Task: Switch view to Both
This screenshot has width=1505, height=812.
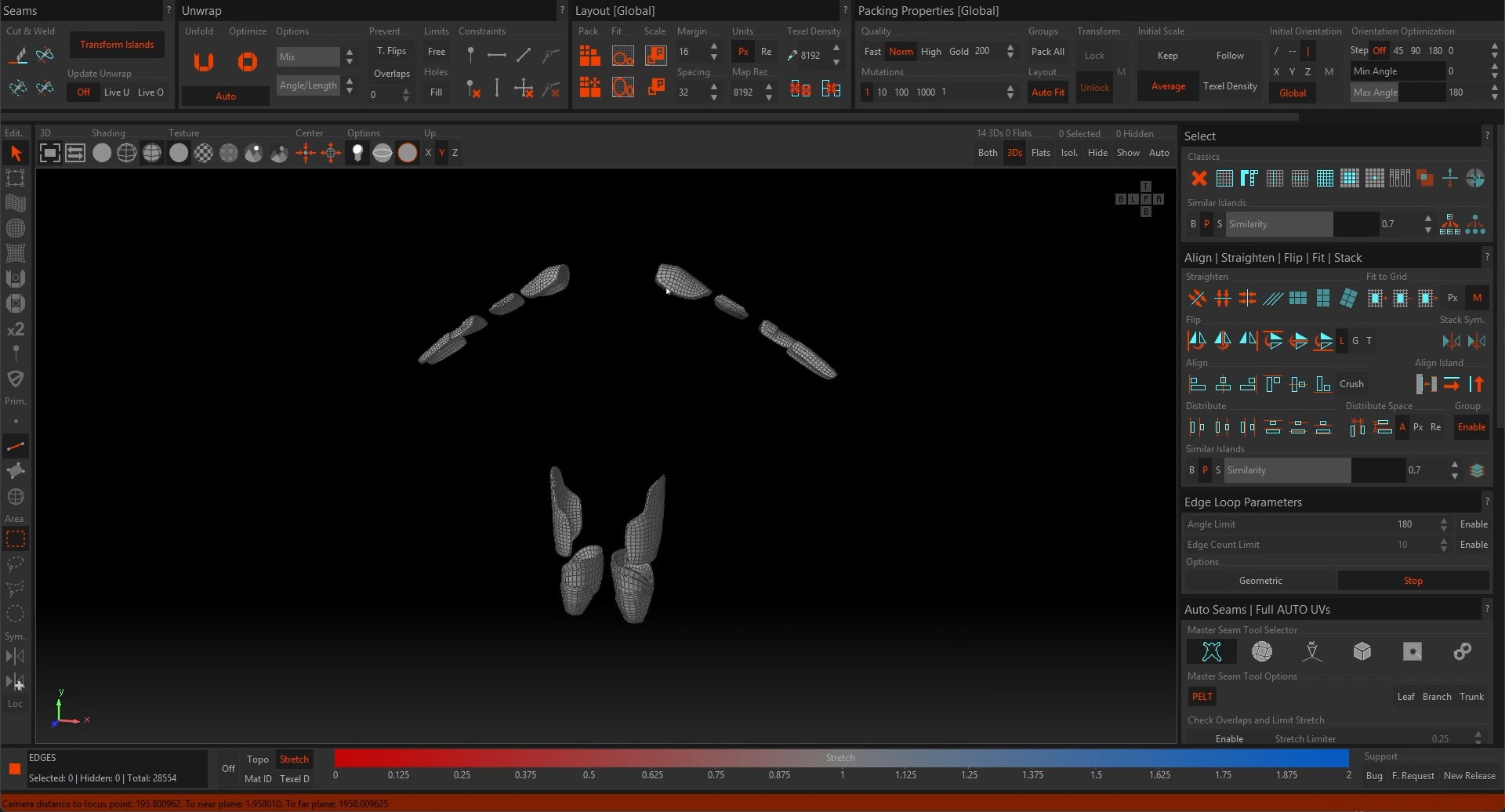Action: (988, 153)
